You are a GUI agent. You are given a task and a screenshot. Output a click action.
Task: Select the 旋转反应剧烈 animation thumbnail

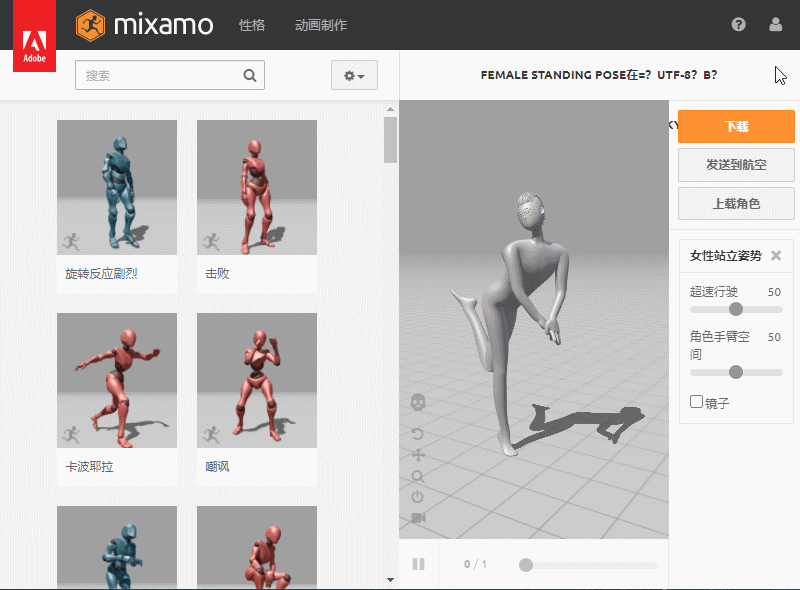(117, 187)
